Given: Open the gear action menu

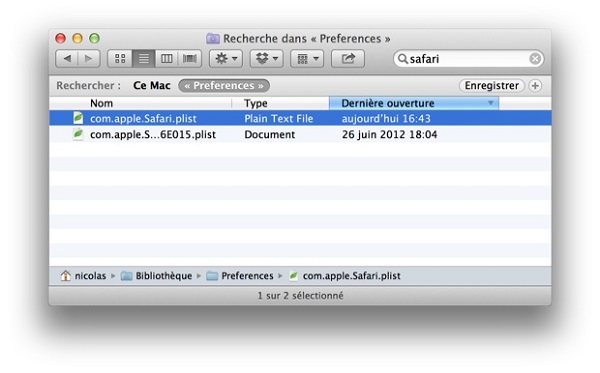Looking at the screenshot, I should pyautogui.click(x=226, y=59).
